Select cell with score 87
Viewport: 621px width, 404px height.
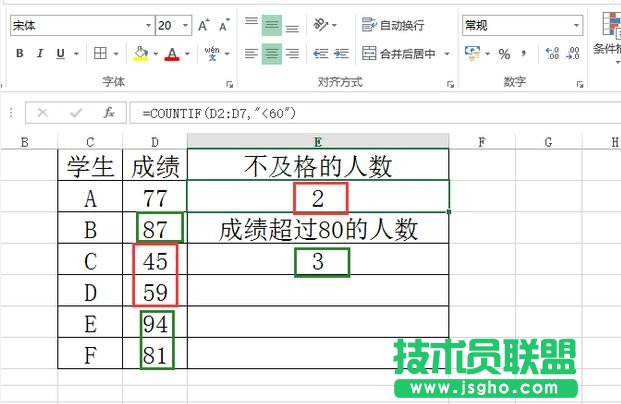[155, 228]
